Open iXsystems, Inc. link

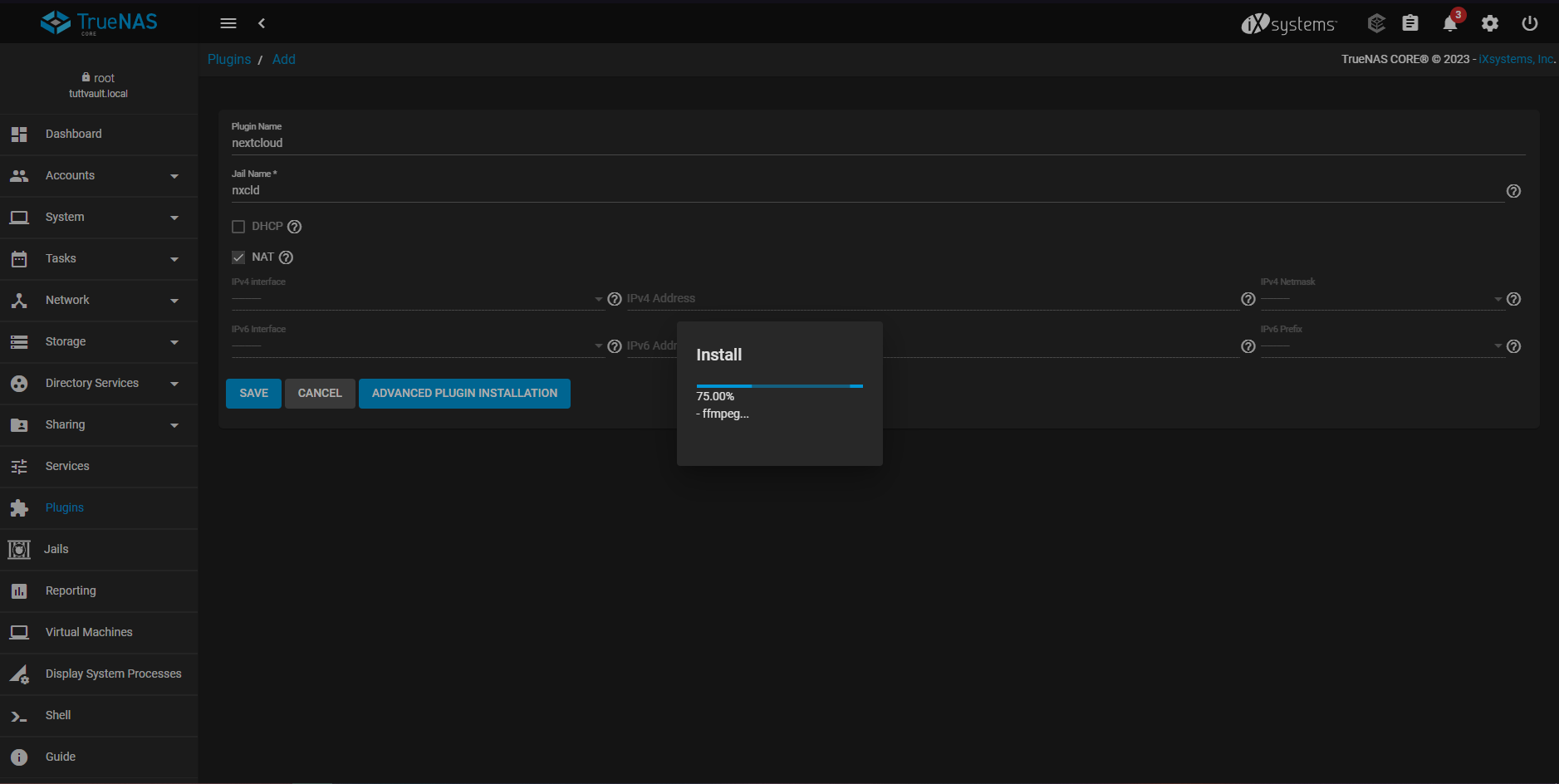coord(1516,60)
